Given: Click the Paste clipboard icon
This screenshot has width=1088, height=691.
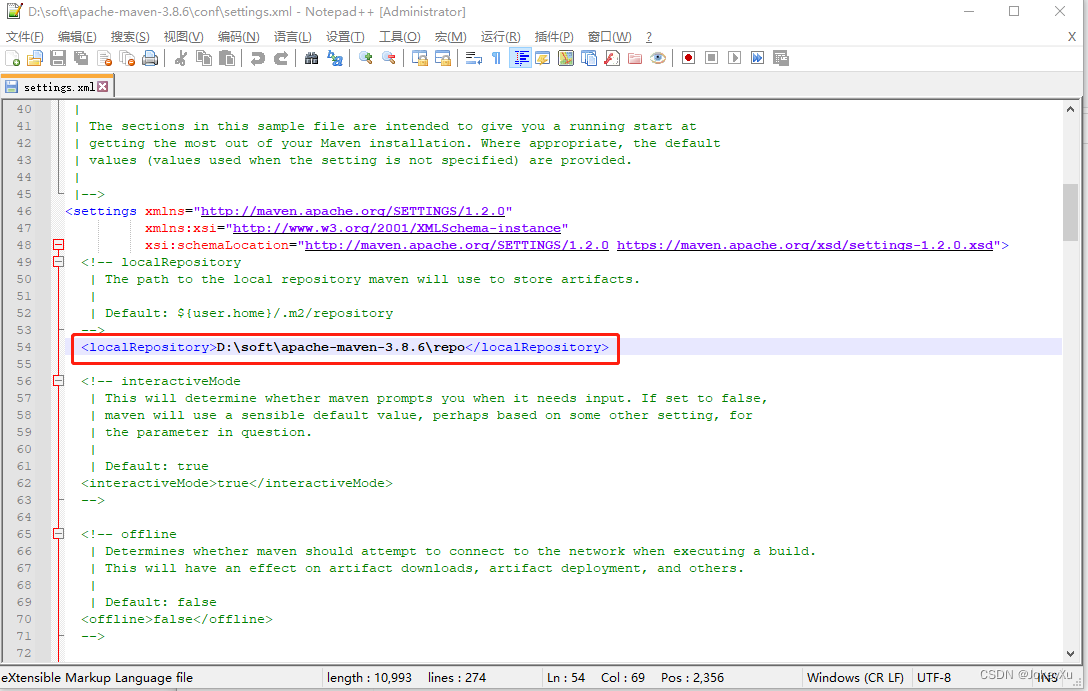Looking at the screenshot, I should [226, 58].
